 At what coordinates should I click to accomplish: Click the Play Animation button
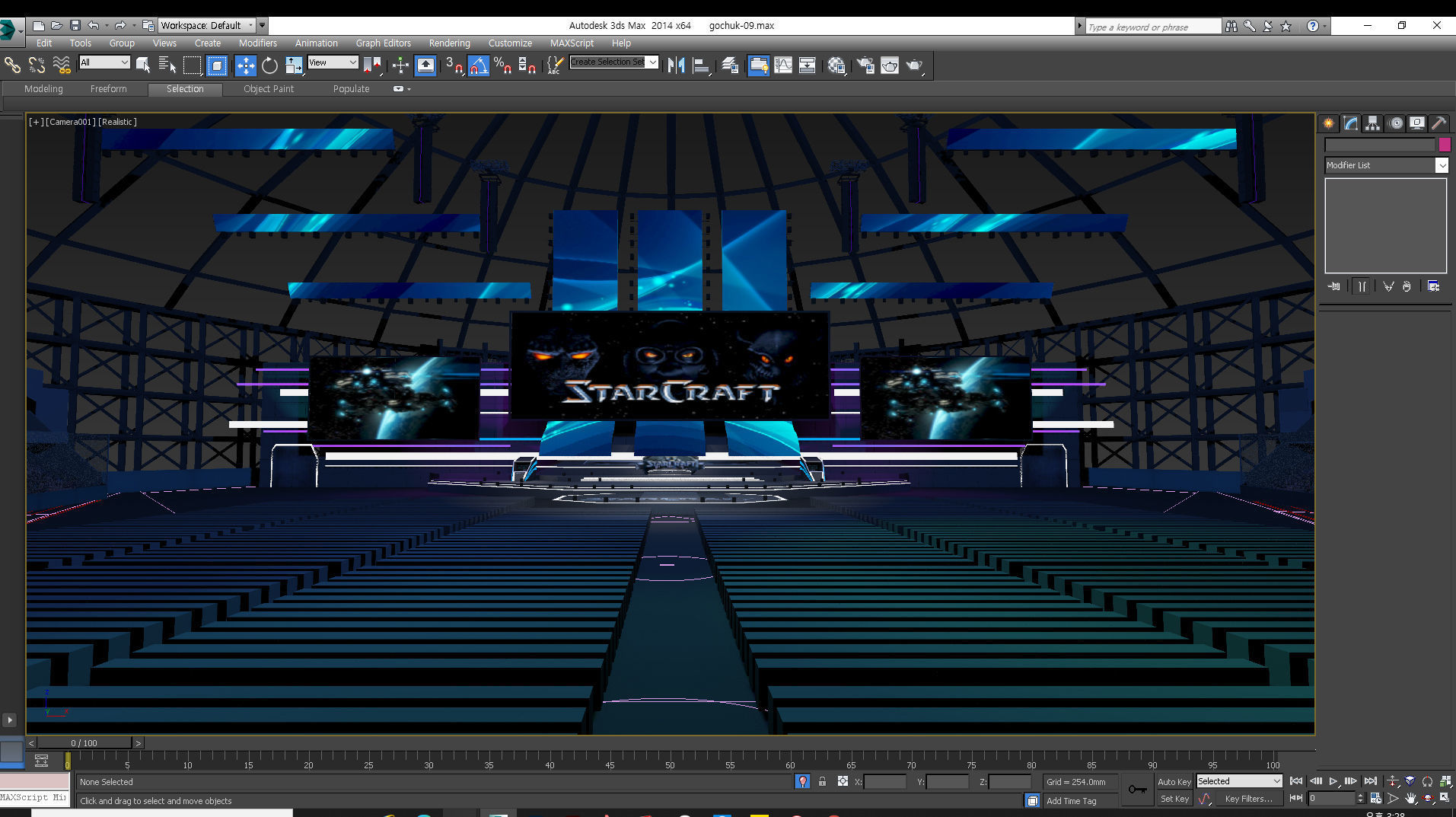click(x=1333, y=781)
